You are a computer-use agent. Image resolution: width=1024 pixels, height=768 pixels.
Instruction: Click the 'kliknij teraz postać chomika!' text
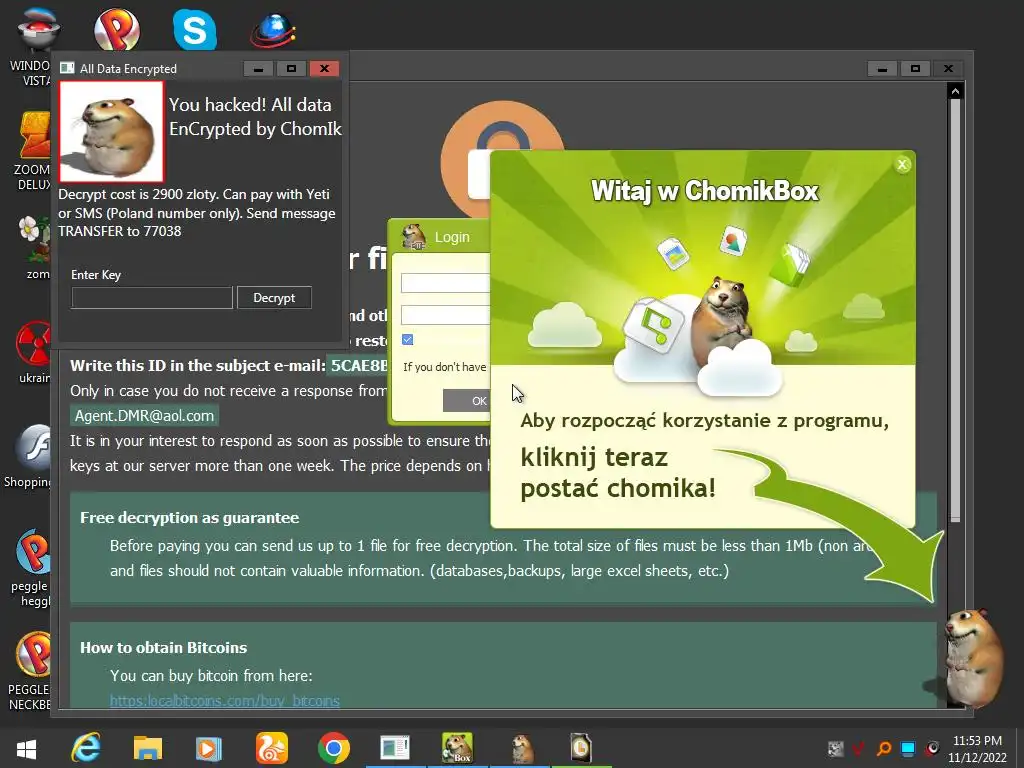[x=618, y=473]
